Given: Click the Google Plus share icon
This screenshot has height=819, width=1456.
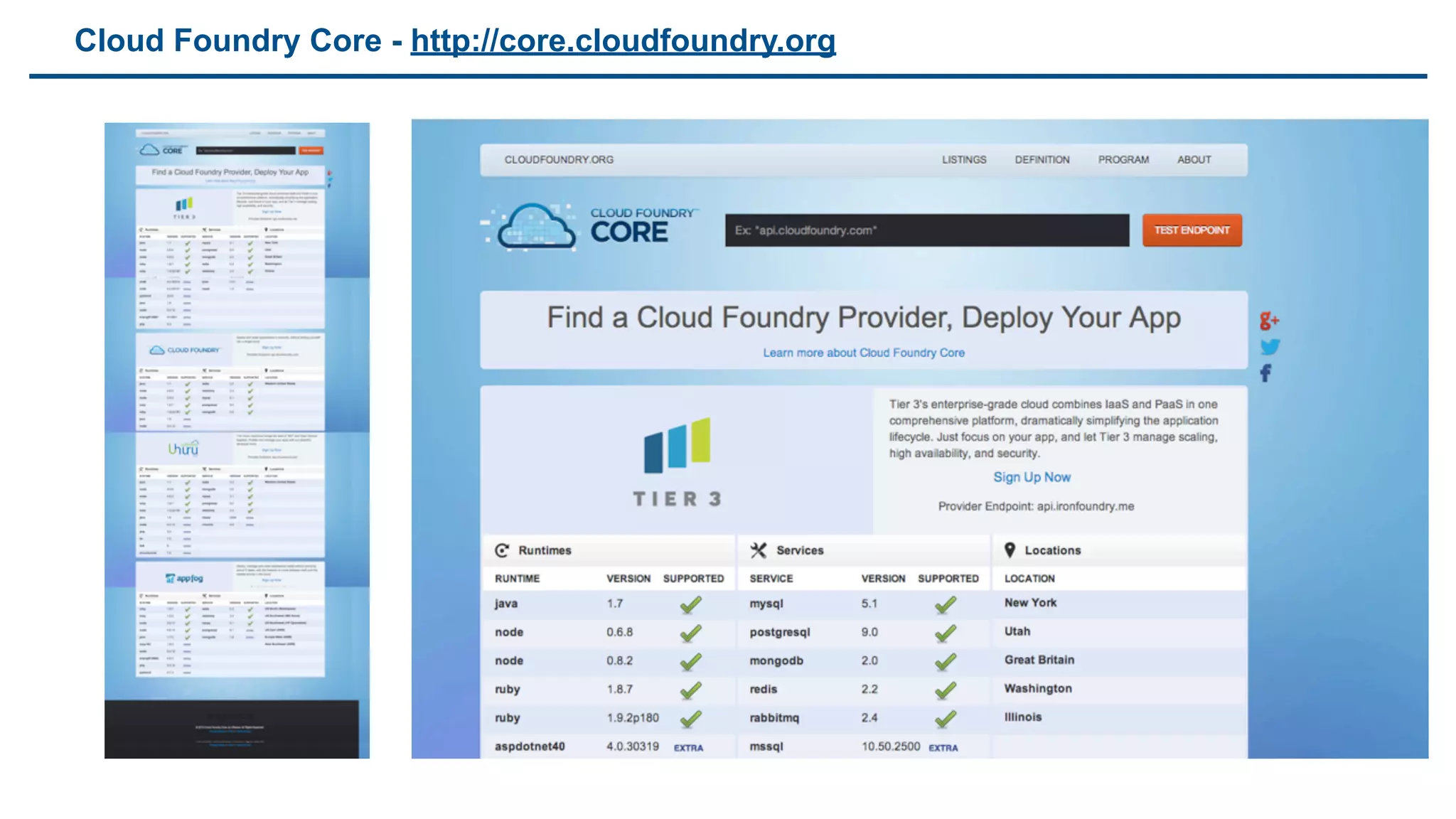Looking at the screenshot, I should pyautogui.click(x=1269, y=321).
